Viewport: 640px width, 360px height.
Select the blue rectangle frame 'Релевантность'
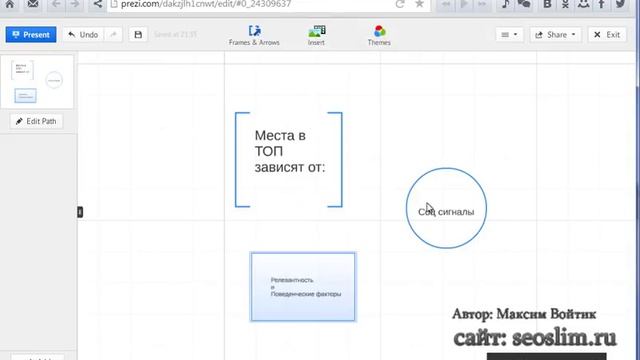[303, 287]
